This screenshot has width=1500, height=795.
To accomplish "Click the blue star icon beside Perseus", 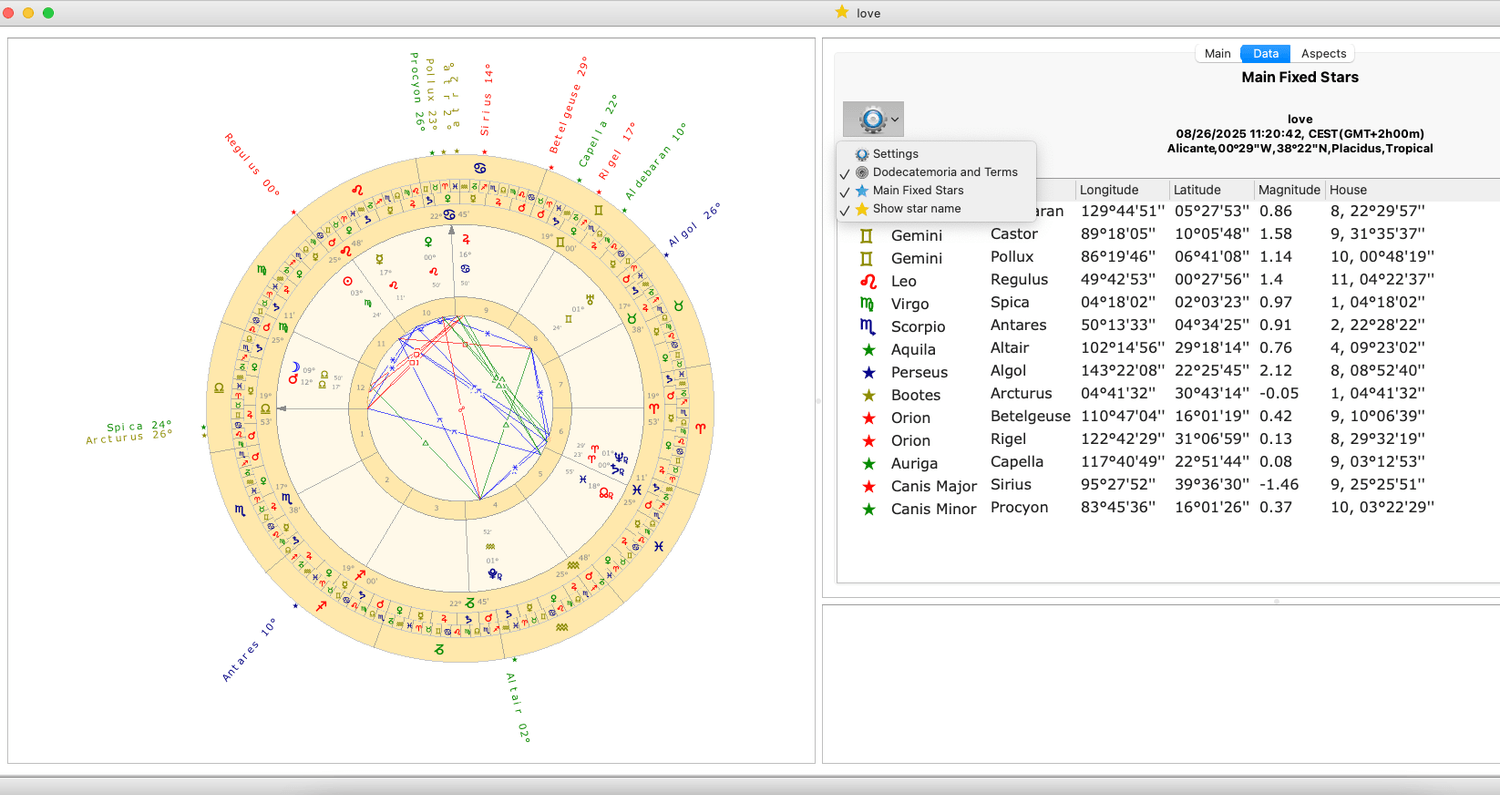I will tap(868, 372).
